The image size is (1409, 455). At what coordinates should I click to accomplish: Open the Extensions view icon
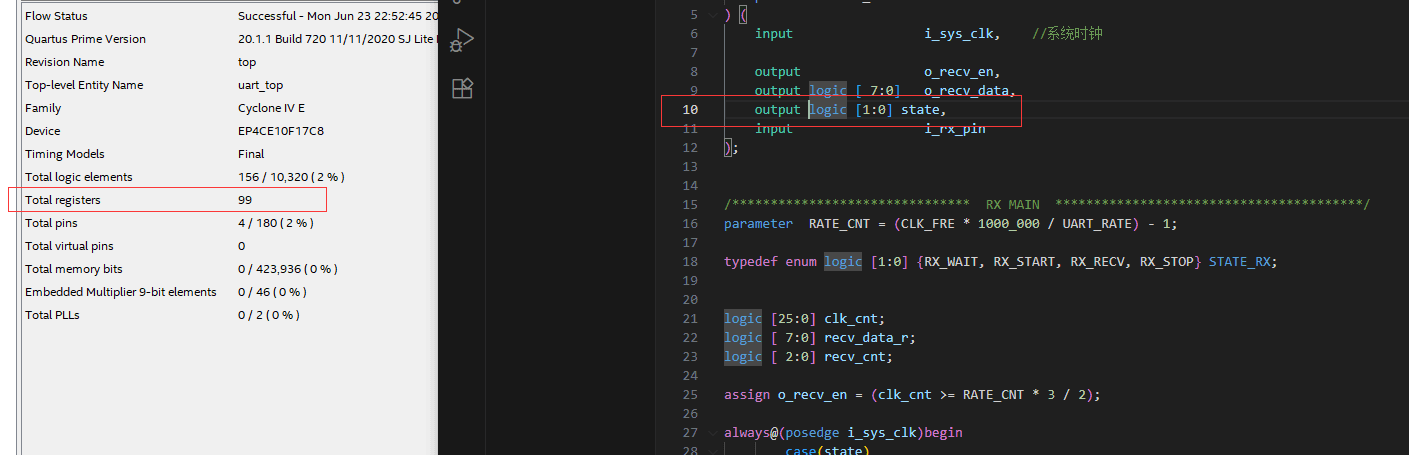462,89
